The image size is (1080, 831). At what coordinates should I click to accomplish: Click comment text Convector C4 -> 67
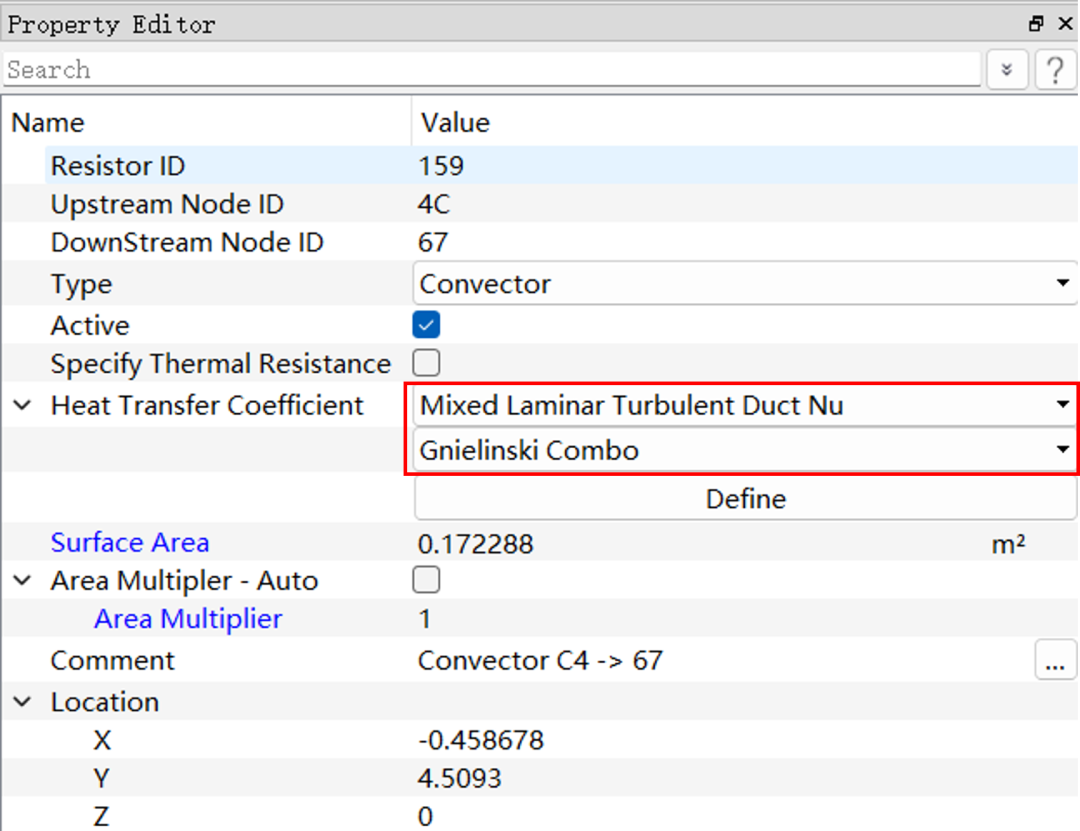540,660
